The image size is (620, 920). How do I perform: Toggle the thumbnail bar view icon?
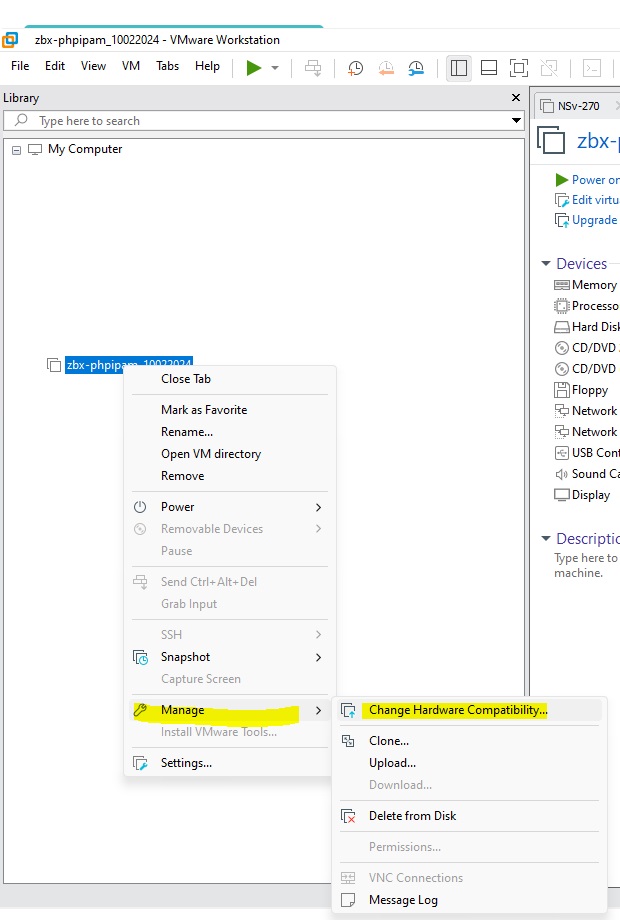click(489, 68)
